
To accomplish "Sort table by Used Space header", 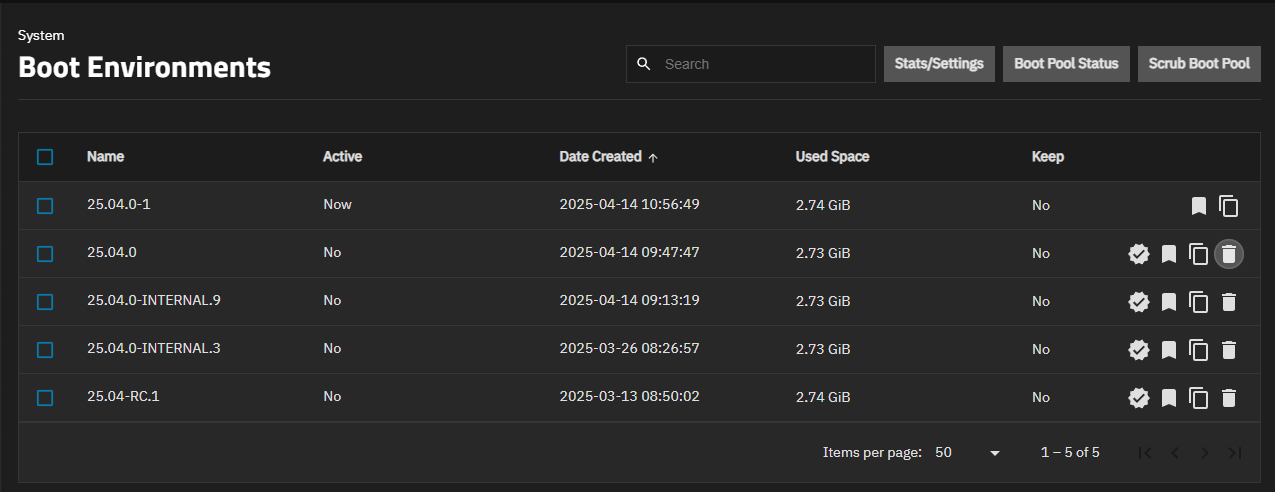I will pyautogui.click(x=832, y=157).
